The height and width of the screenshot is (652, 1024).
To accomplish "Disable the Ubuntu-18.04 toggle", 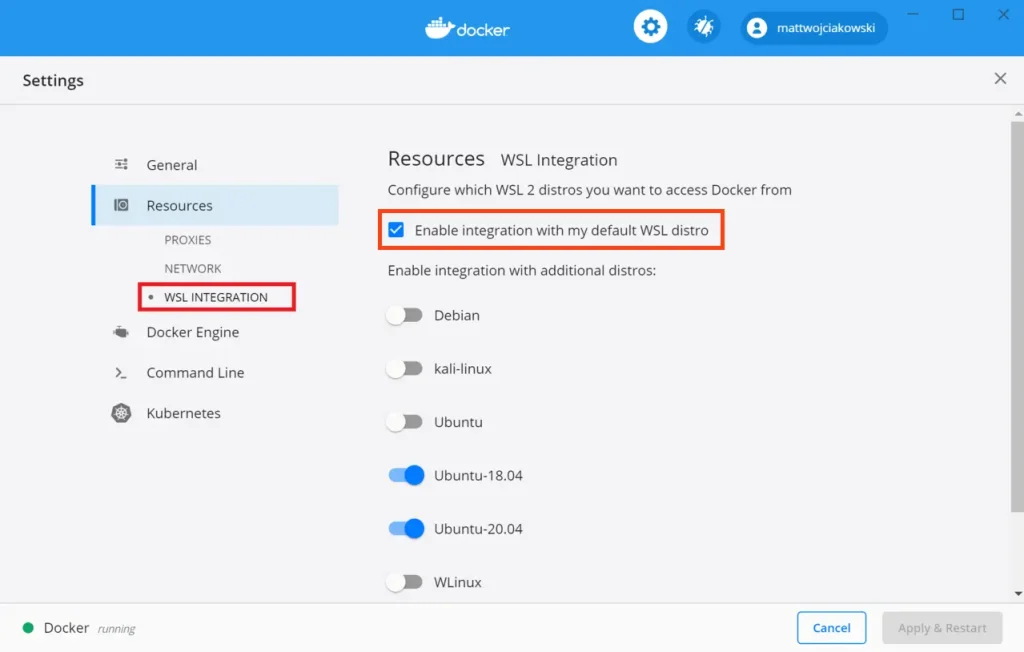I will [x=406, y=475].
